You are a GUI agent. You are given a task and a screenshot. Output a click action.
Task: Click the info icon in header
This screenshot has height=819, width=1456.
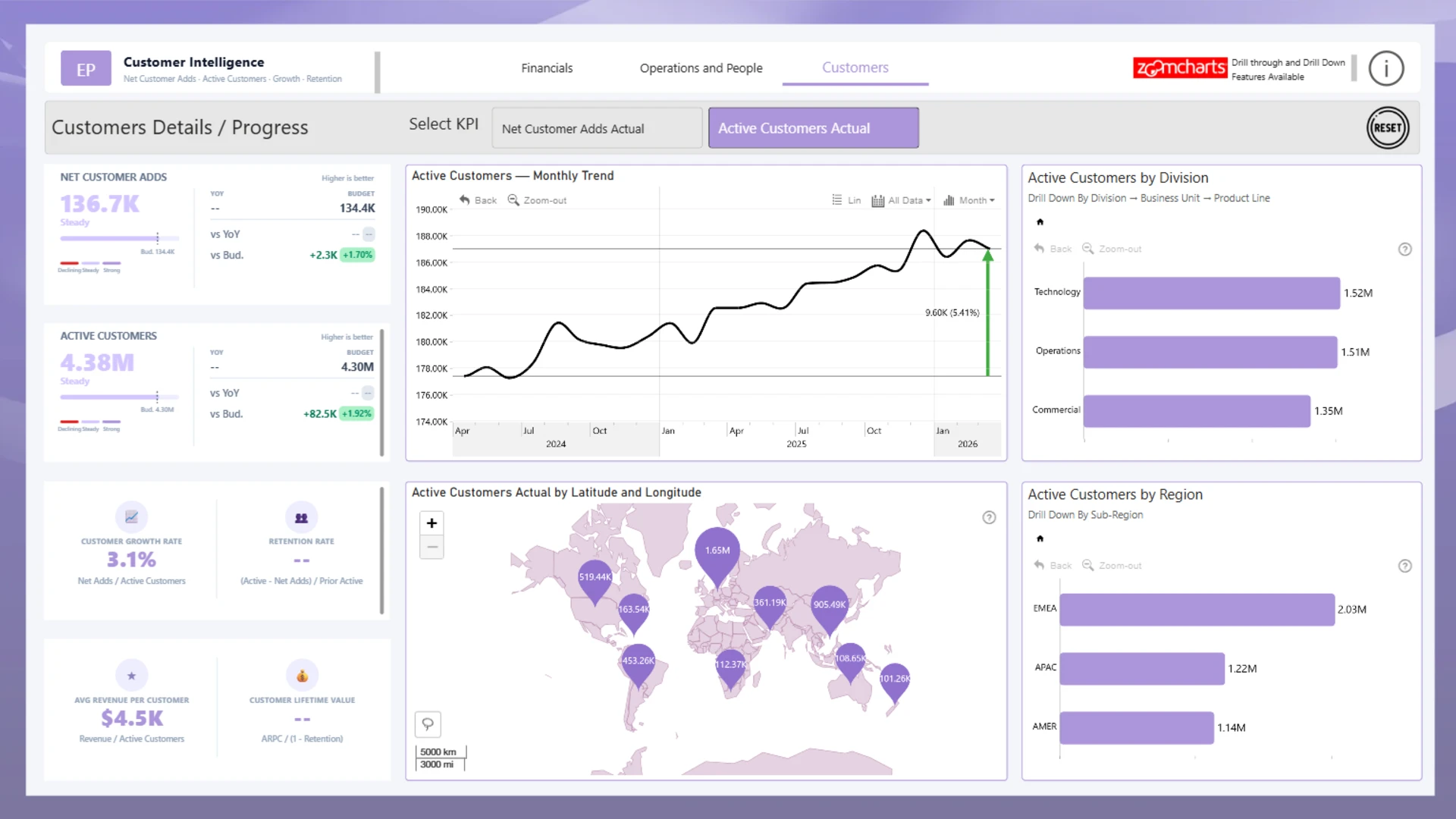1385,69
